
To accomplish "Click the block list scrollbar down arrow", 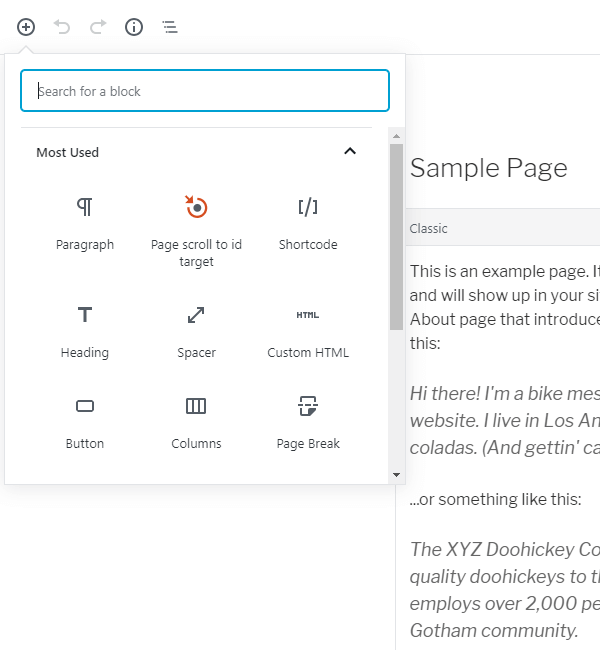I will click(x=396, y=475).
